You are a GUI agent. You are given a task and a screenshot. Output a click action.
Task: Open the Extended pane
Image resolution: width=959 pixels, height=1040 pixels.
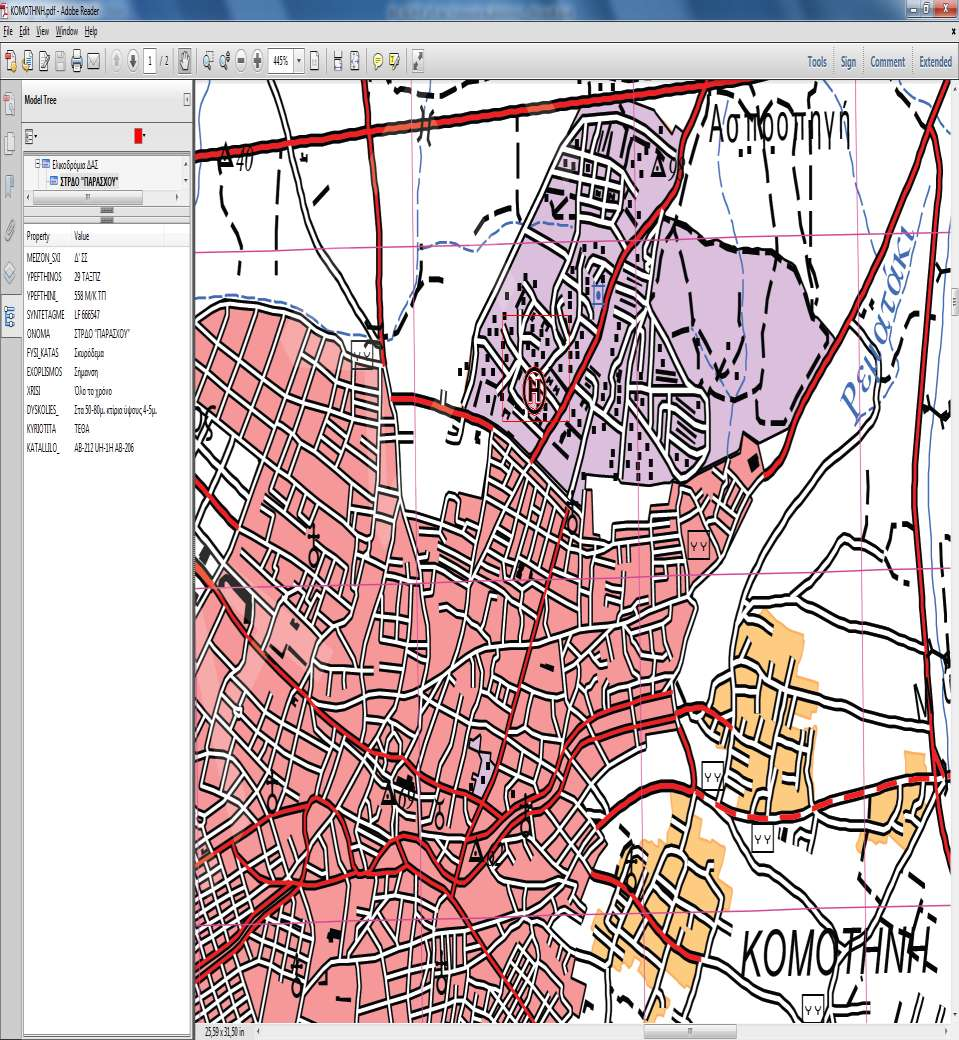[x=935, y=62]
